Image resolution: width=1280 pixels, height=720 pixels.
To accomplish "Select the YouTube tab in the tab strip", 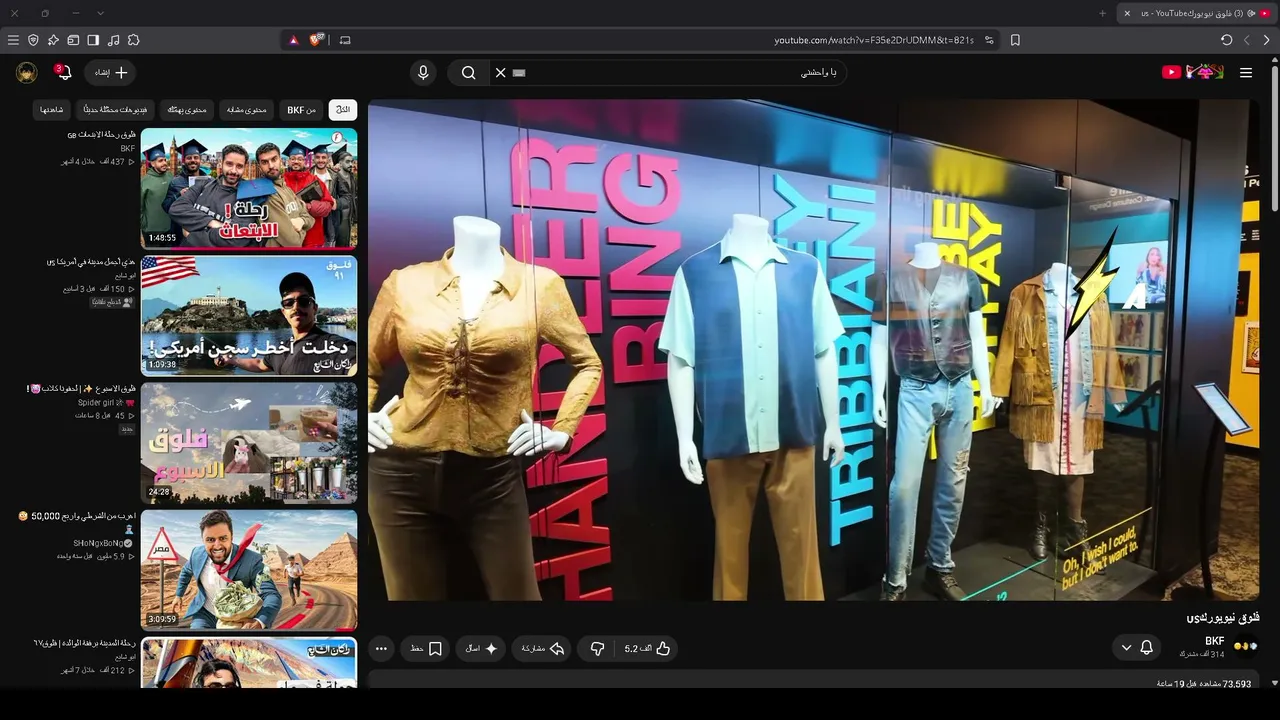I will pos(1196,13).
